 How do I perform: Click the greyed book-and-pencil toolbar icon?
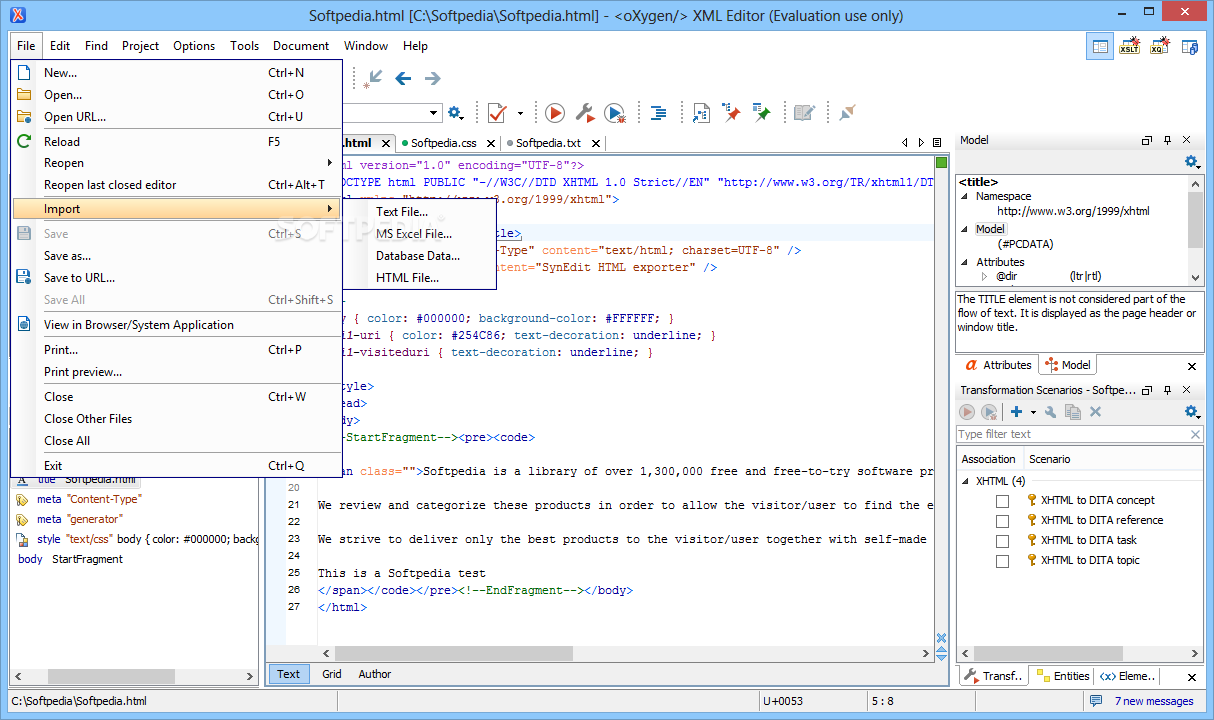[x=804, y=113]
